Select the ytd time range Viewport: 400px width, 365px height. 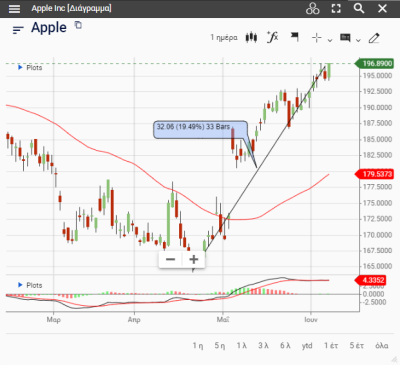[307, 346]
